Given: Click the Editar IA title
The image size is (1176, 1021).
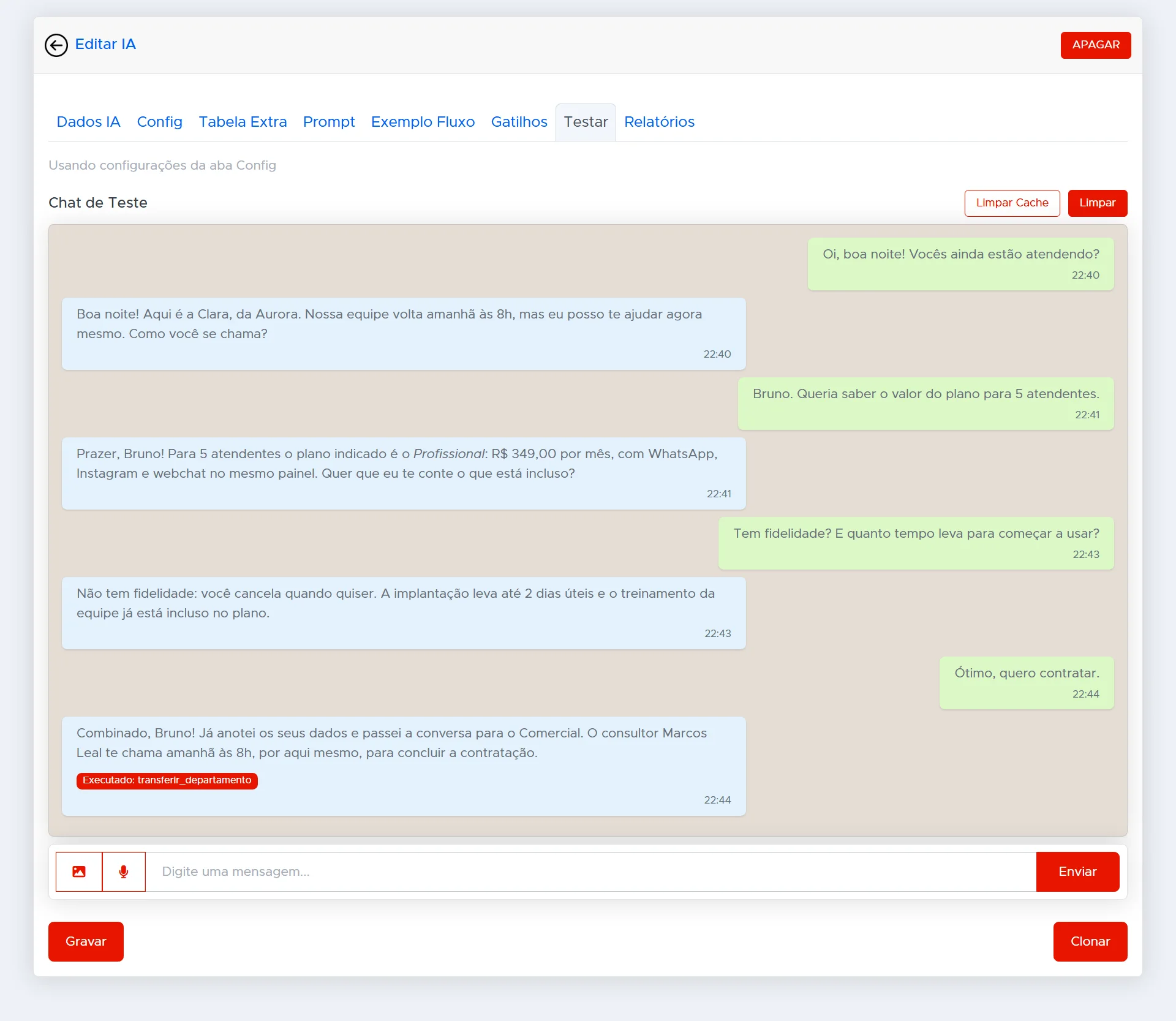Looking at the screenshot, I should [x=105, y=45].
